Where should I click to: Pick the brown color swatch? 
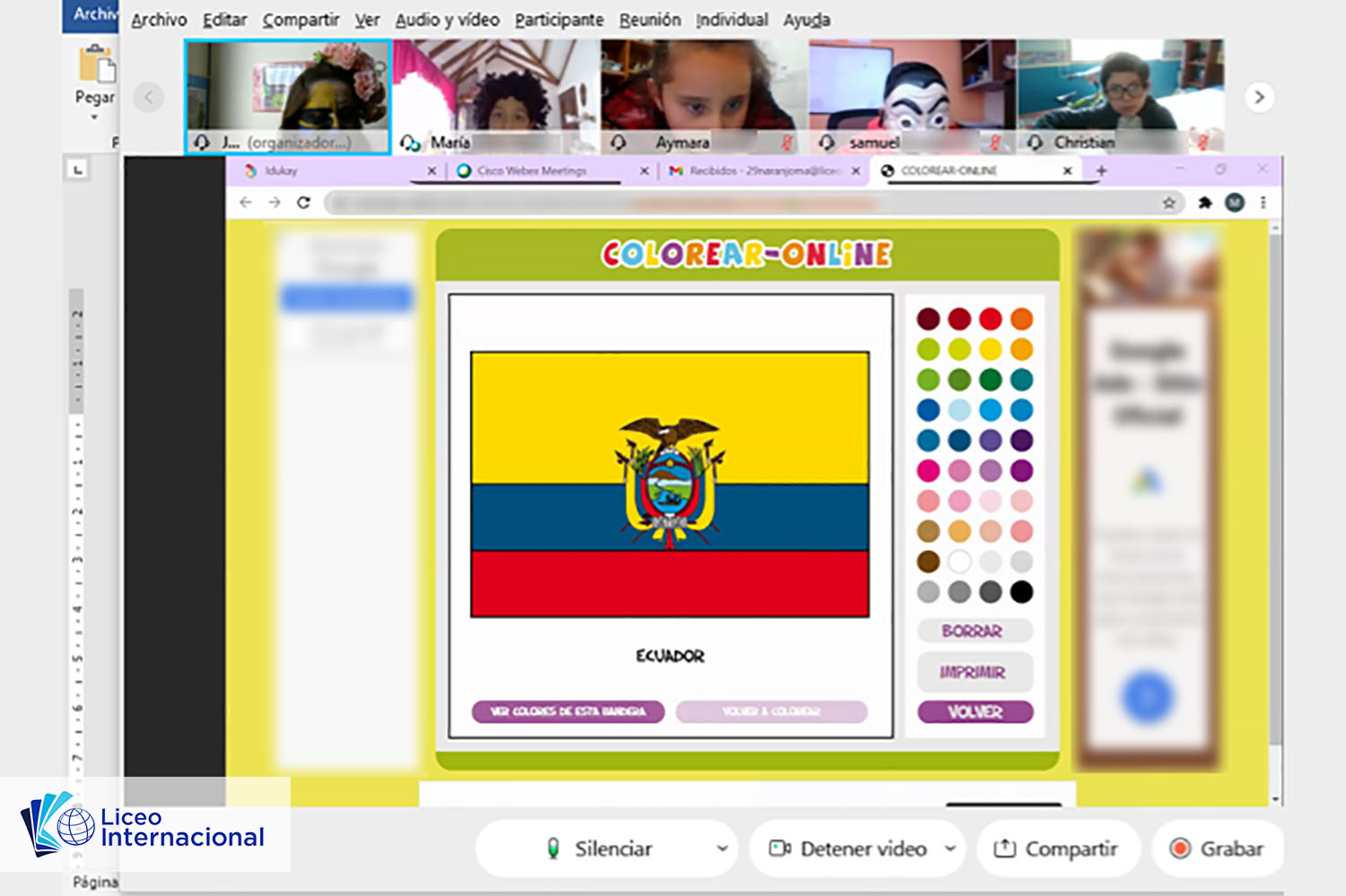click(x=929, y=561)
